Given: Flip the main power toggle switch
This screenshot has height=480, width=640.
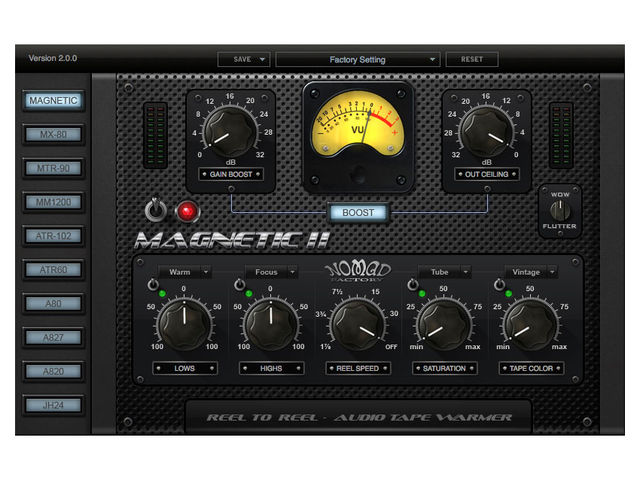Looking at the screenshot, I should pyautogui.click(x=156, y=209).
